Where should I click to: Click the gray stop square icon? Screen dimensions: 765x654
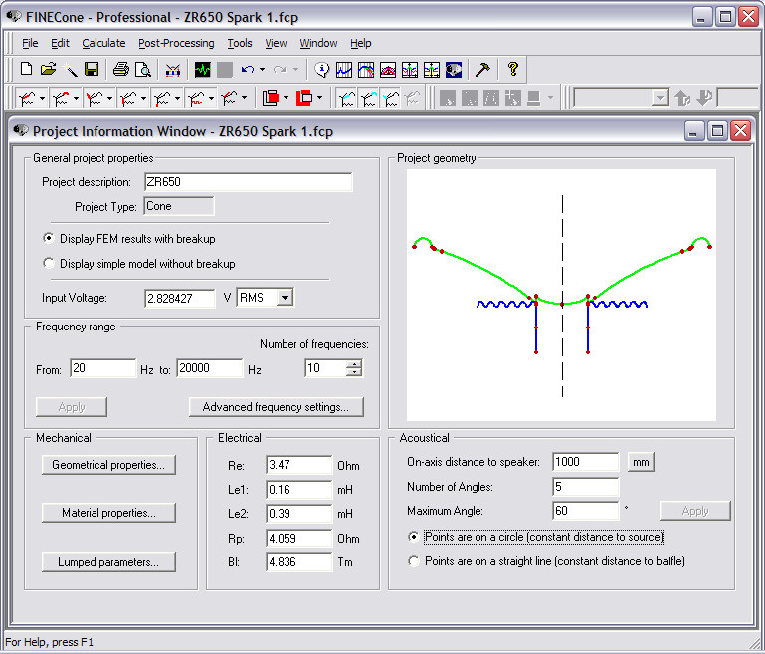[224, 70]
